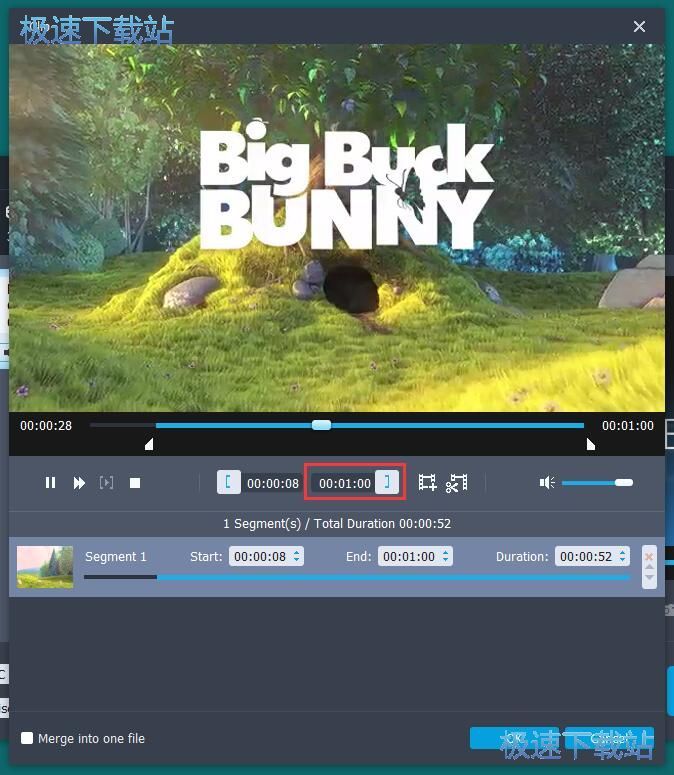
Task: Click Segment 1 Duration stepper arrows
Action: point(623,557)
